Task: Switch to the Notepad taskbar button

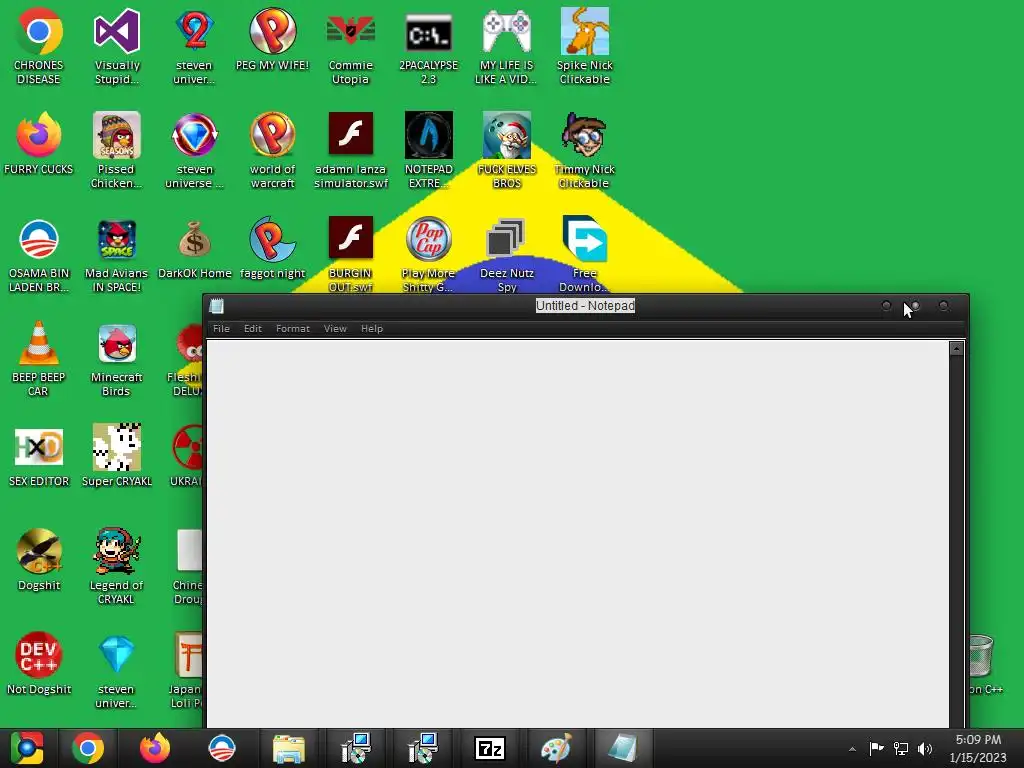Action: coord(623,748)
